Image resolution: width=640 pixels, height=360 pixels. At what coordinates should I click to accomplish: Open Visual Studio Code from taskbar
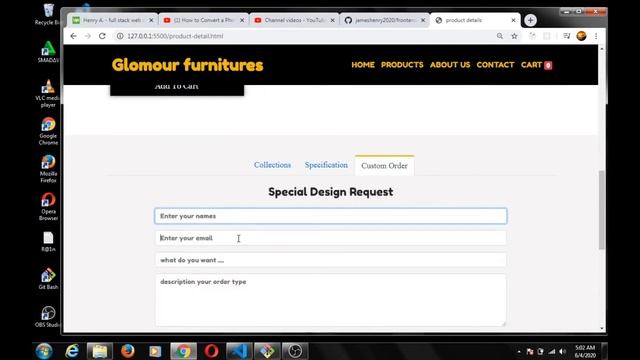[x=239, y=351]
